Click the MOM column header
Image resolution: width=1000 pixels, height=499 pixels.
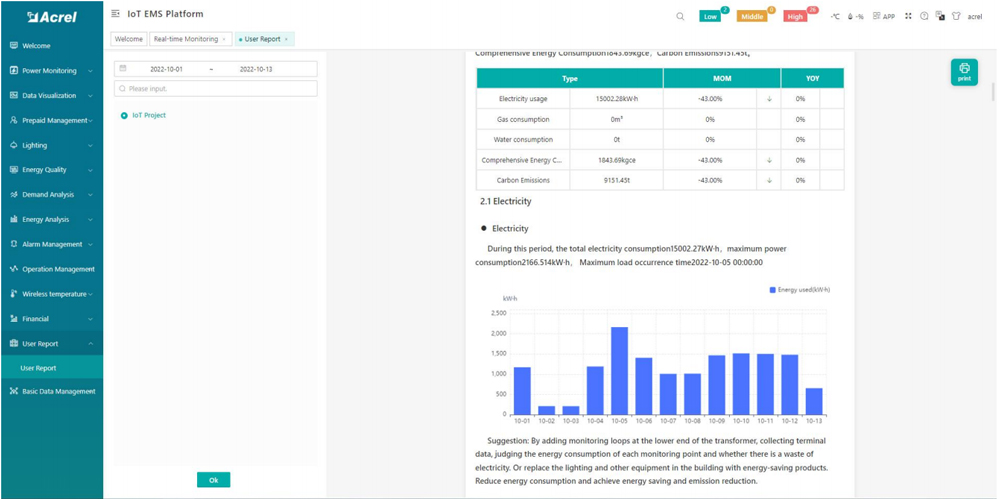[722, 78]
